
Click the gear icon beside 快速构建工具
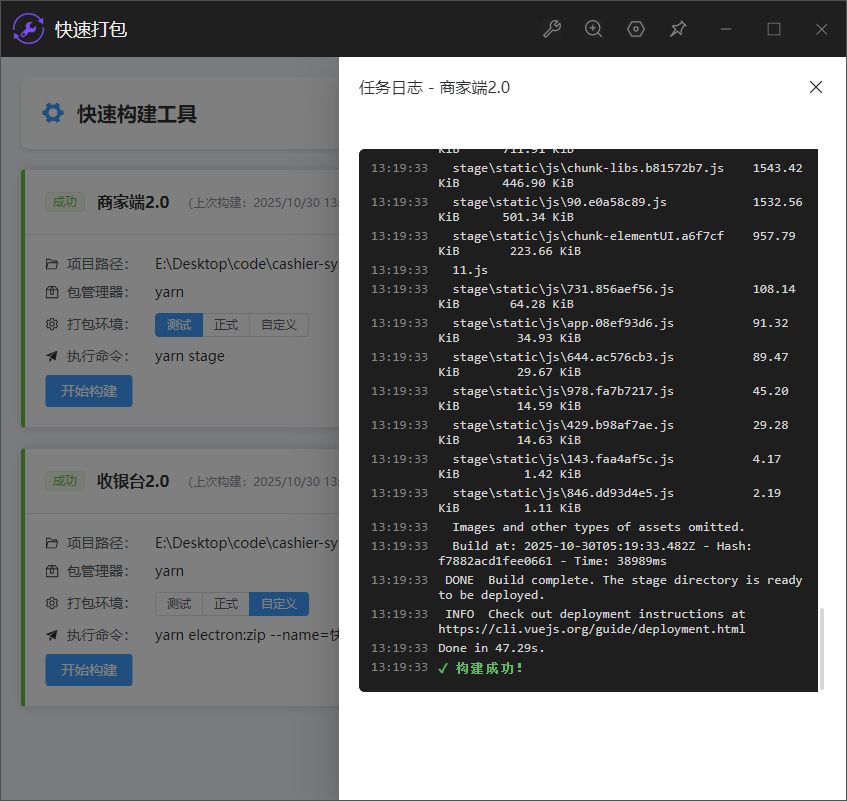point(52,113)
